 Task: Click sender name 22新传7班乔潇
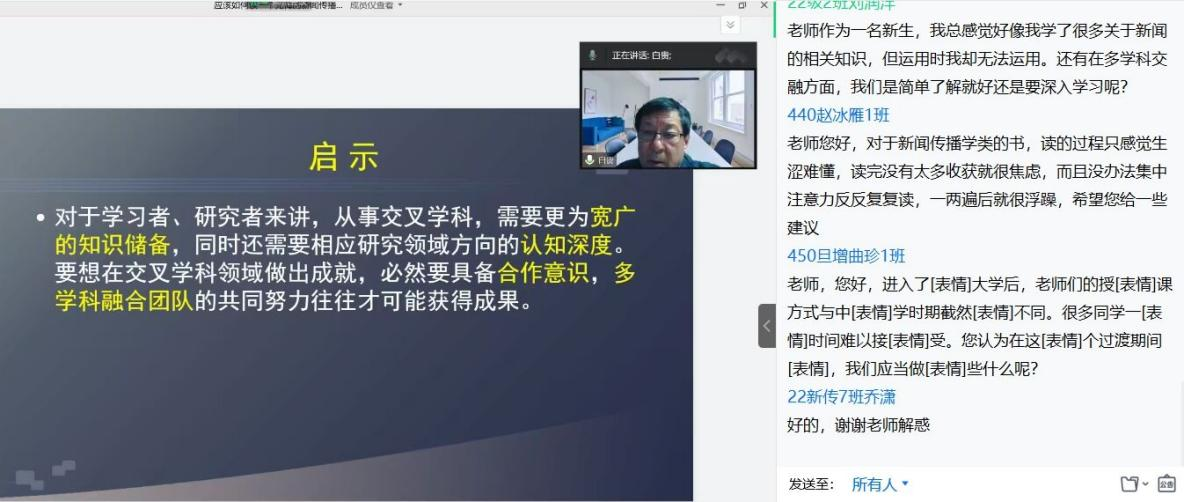click(x=841, y=397)
